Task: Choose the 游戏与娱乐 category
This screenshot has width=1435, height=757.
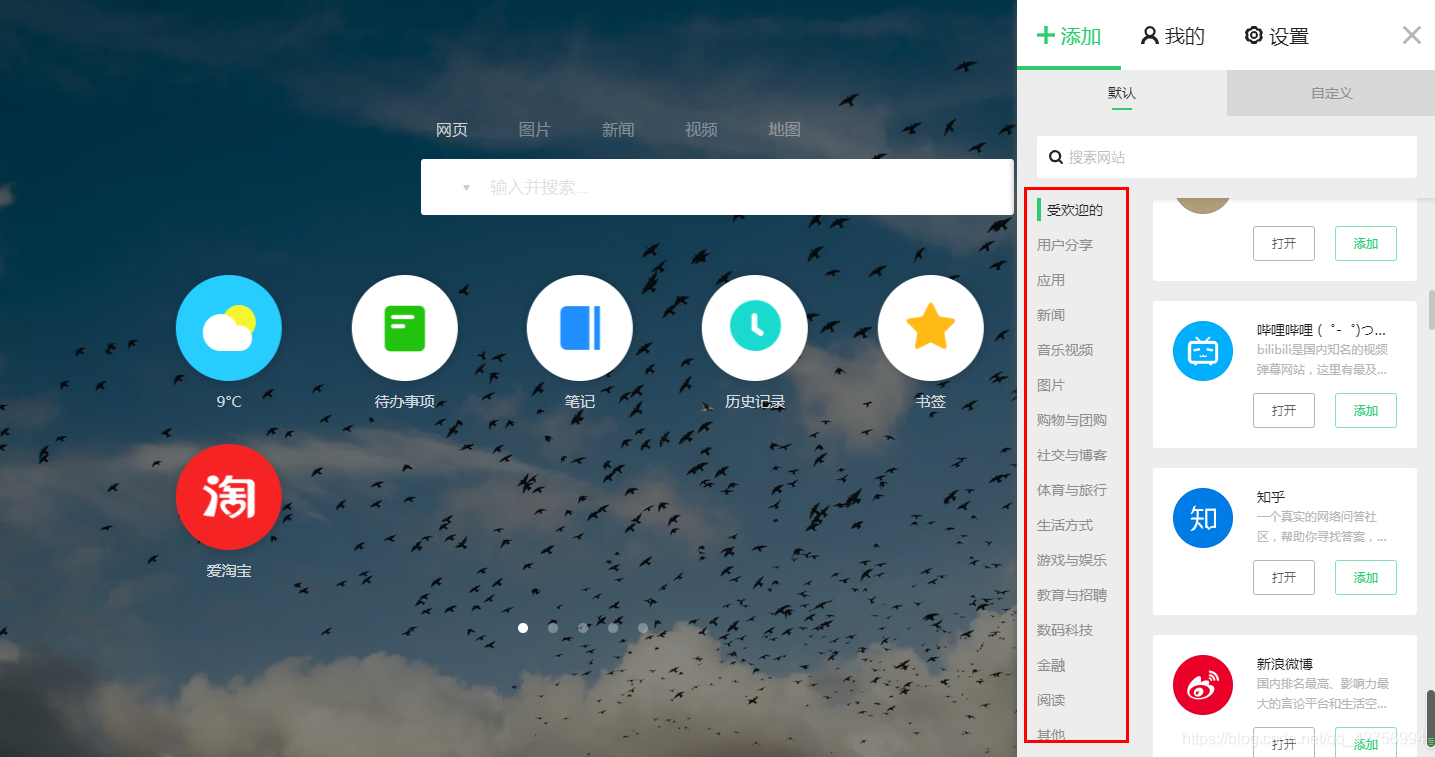Action: (x=1072, y=560)
